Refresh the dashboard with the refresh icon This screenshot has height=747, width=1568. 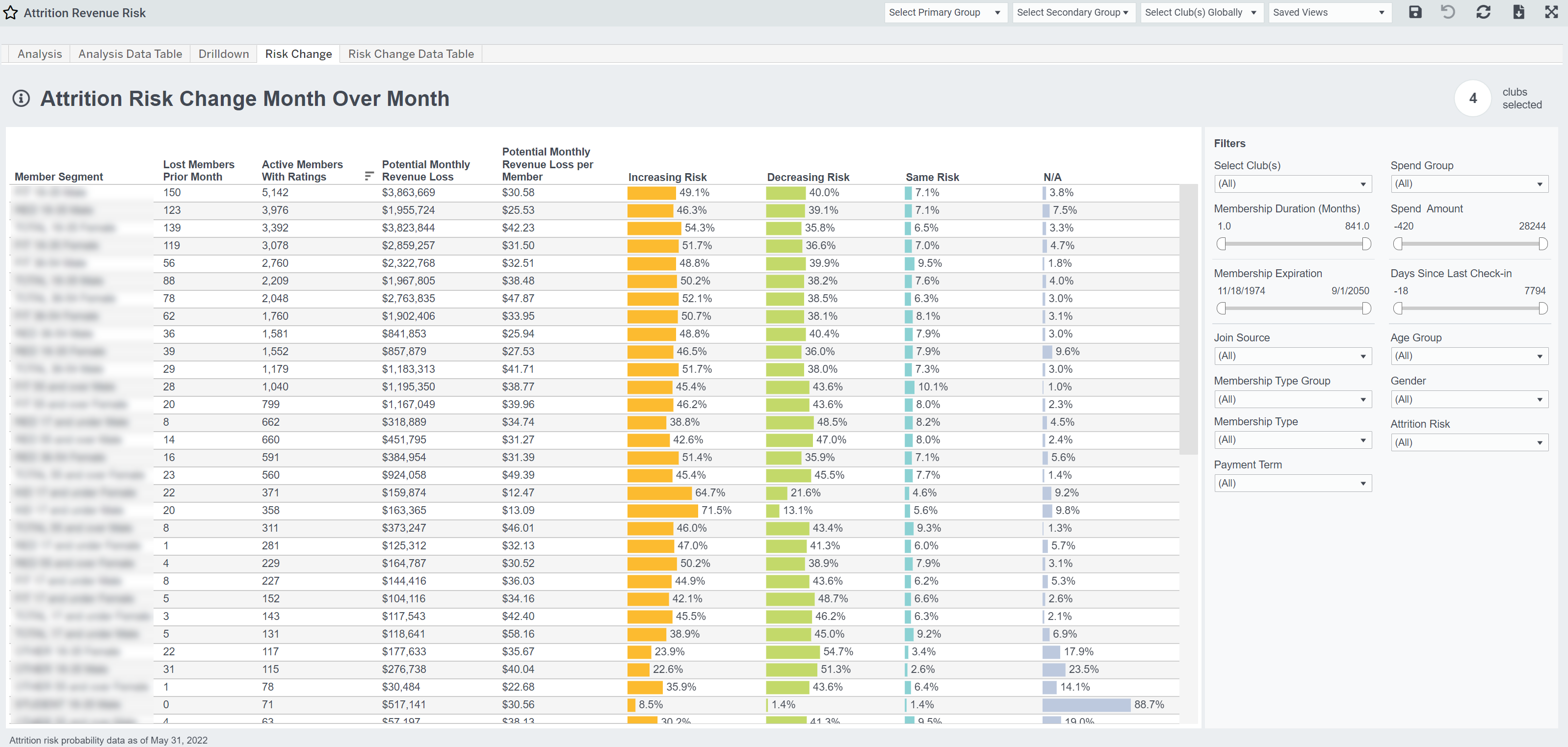[1484, 12]
